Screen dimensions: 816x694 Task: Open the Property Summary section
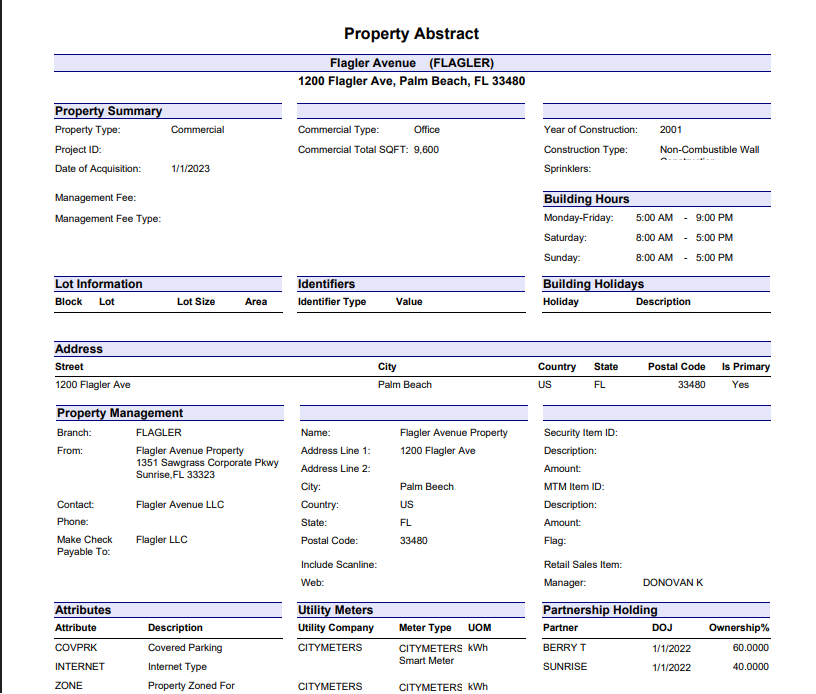(x=110, y=110)
